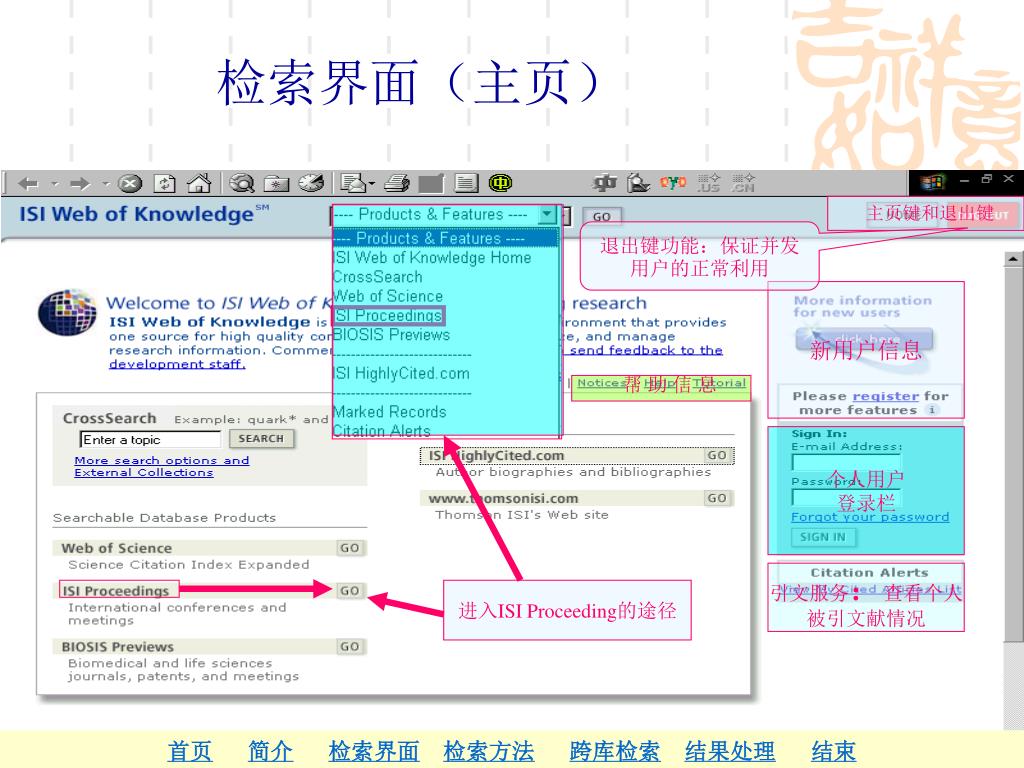The height and width of the screenshot is (768, 1024).
Task: Open the Favorites folder icon
Action: click(x=277, y=184)
